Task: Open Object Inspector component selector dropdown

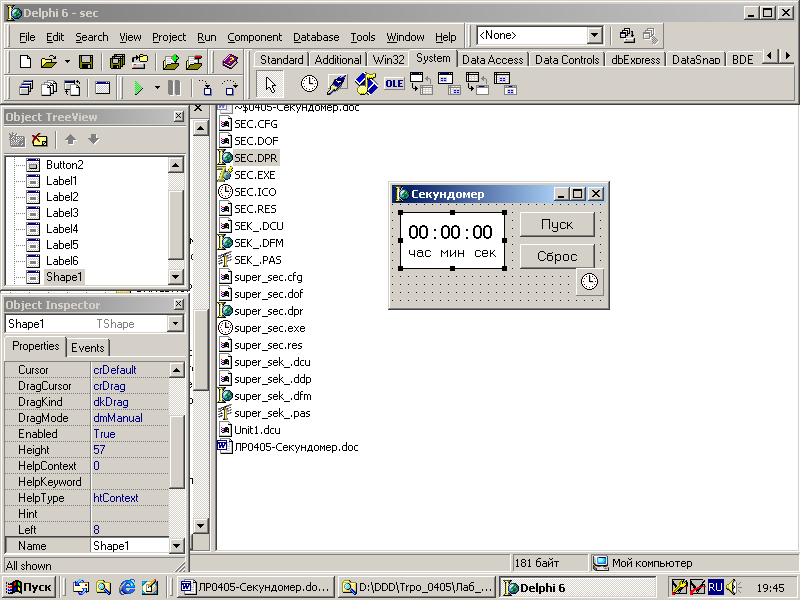Action: click(176, 324)
